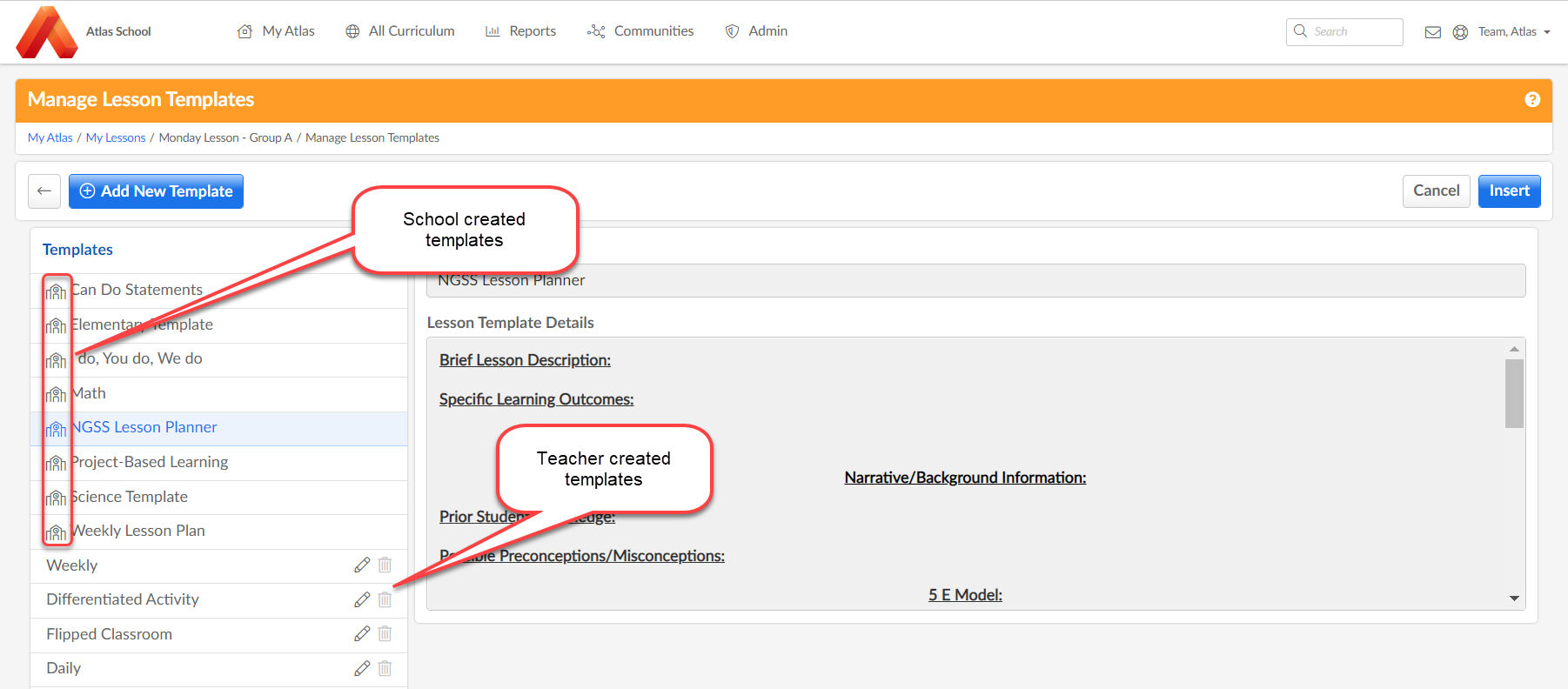Click scrollbar thumb in Lesson Template Details

1514,393
